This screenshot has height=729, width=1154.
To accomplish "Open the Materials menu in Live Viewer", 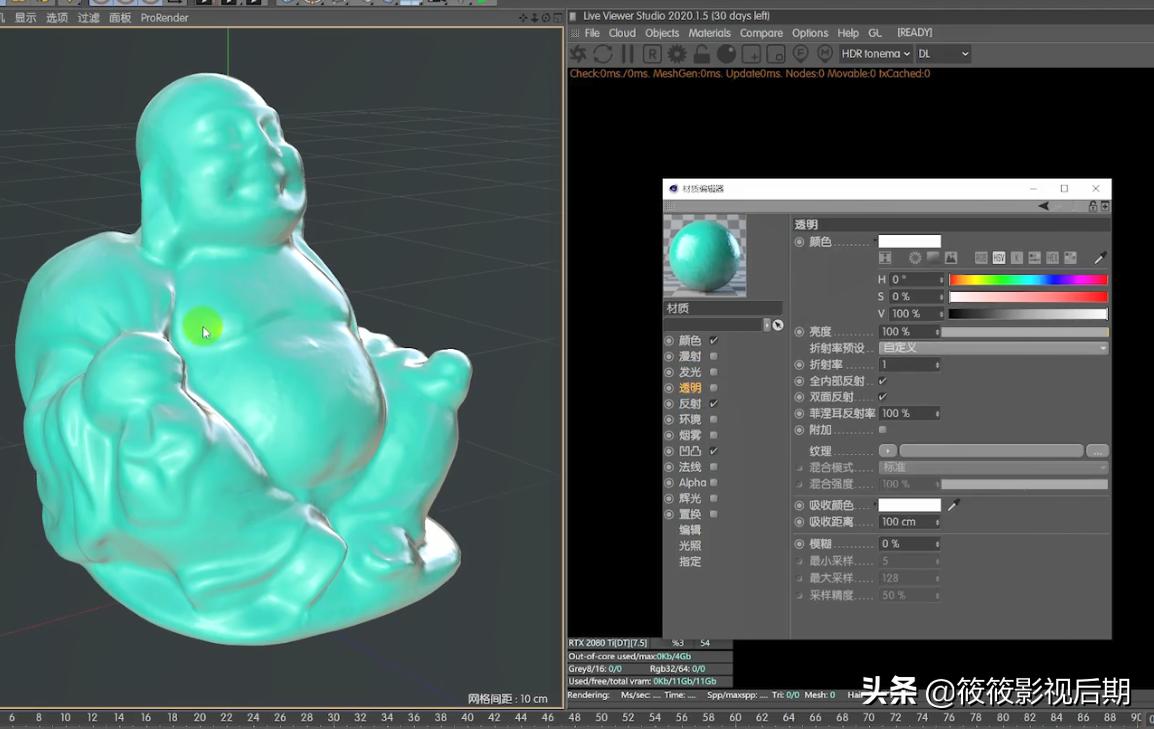I will tap(709, 32).
